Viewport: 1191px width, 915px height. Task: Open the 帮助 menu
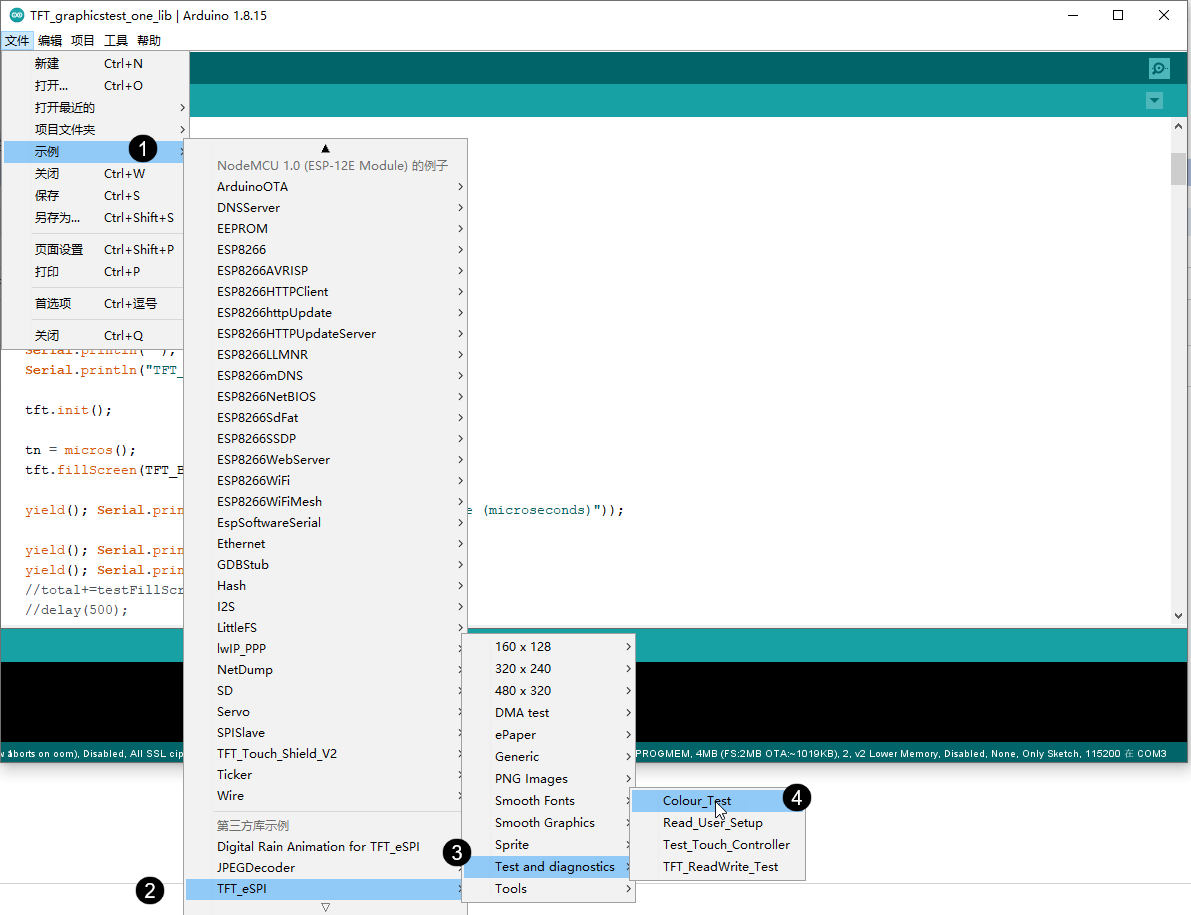point(149,40)
